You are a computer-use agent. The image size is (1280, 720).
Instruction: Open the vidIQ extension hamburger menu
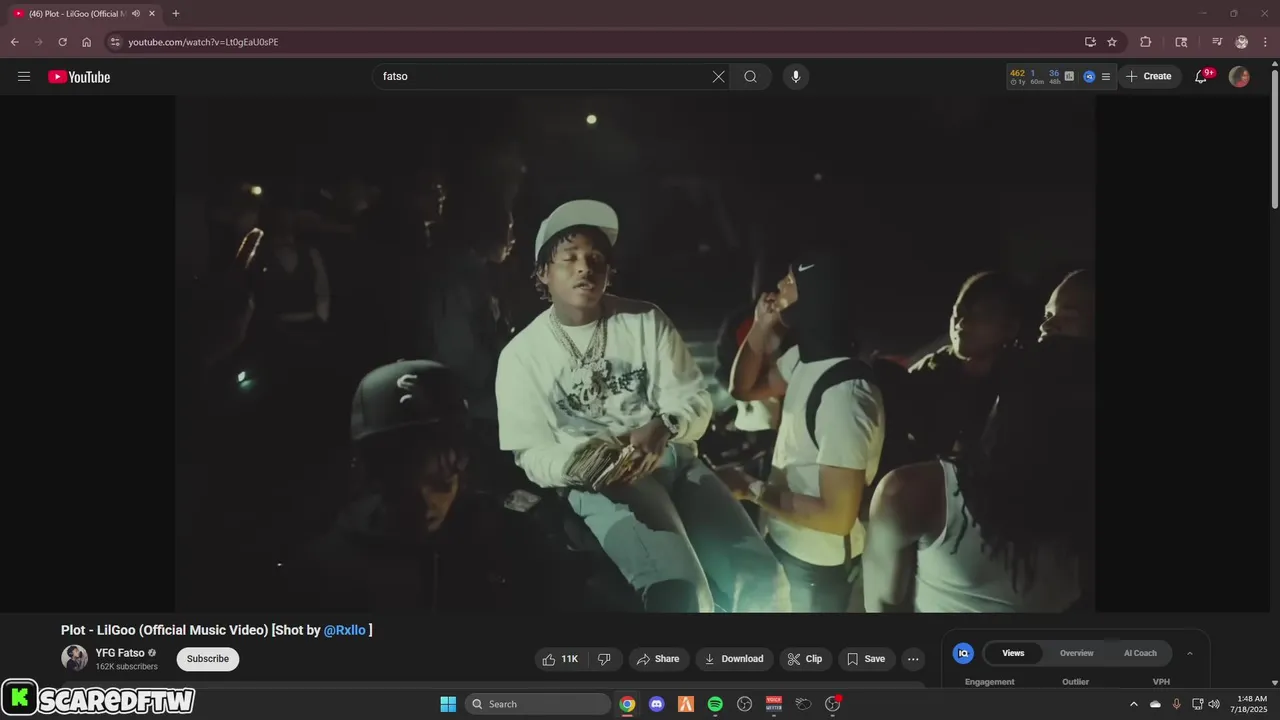click(1106, 76)
